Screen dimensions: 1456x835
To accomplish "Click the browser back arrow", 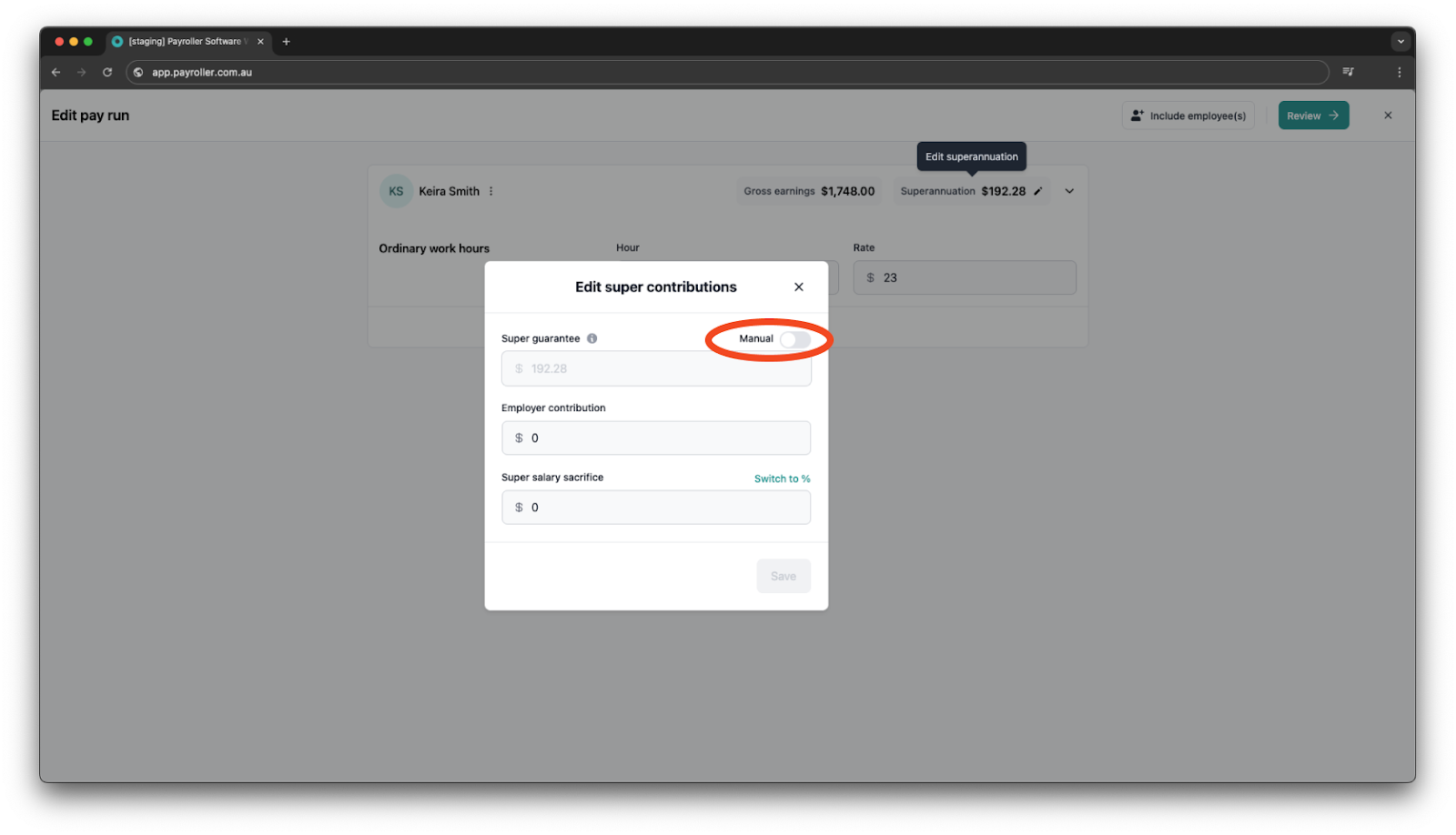I will coord(56,72).
